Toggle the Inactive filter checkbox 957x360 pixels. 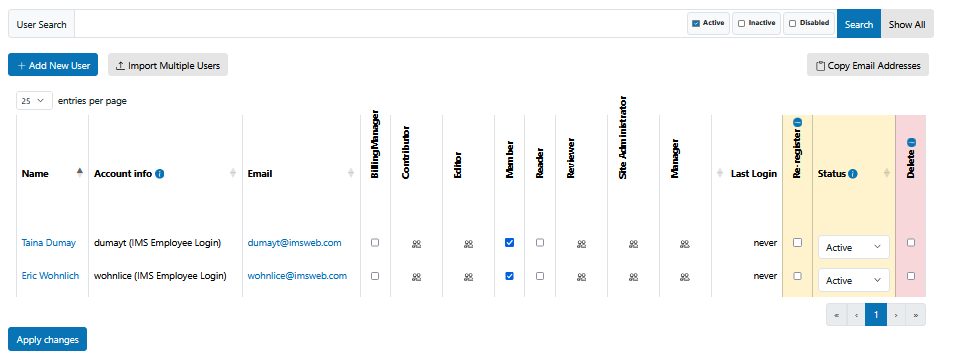pos(742,23)
